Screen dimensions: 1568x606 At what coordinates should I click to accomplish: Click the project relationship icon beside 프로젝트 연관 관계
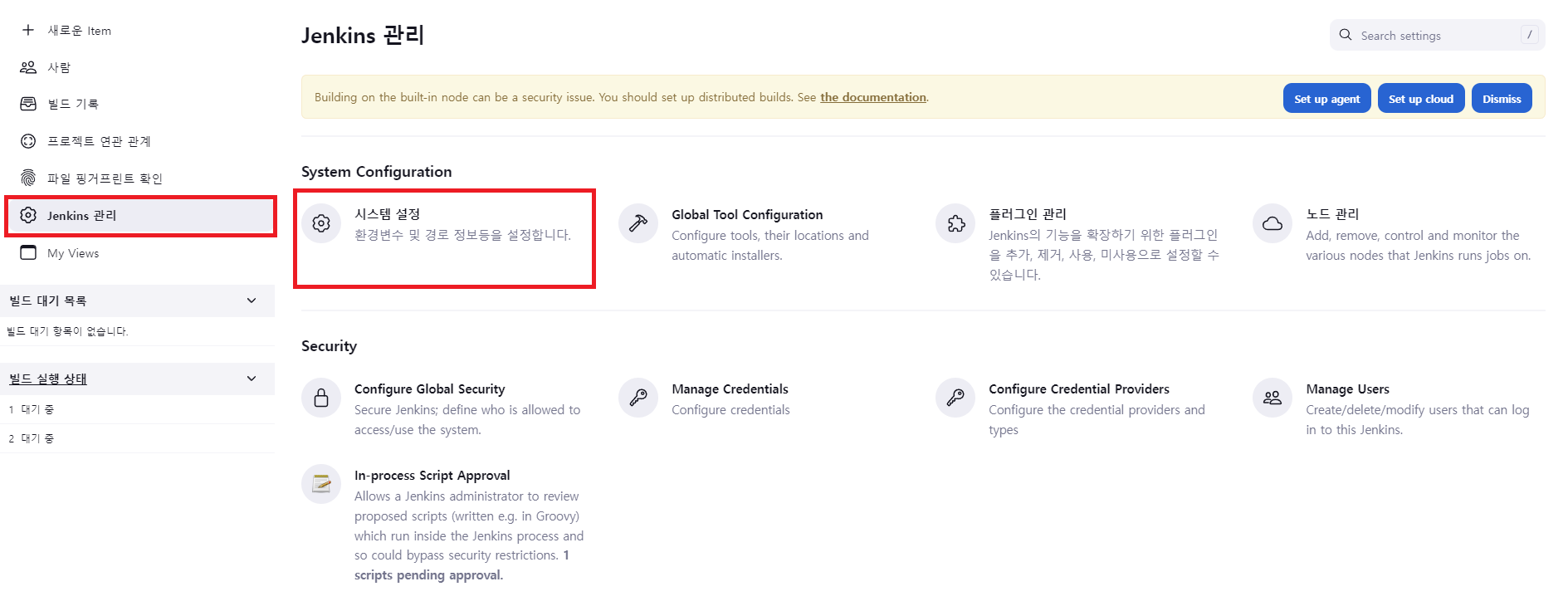pos(28,141)
